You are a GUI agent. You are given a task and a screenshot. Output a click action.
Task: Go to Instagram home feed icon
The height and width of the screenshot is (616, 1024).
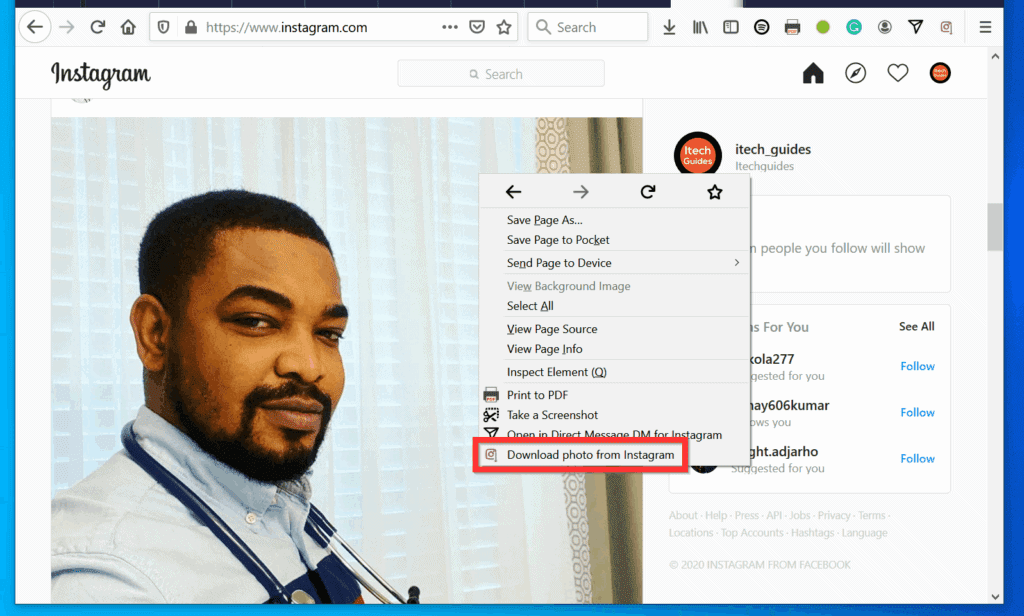(x=813, y=73)
